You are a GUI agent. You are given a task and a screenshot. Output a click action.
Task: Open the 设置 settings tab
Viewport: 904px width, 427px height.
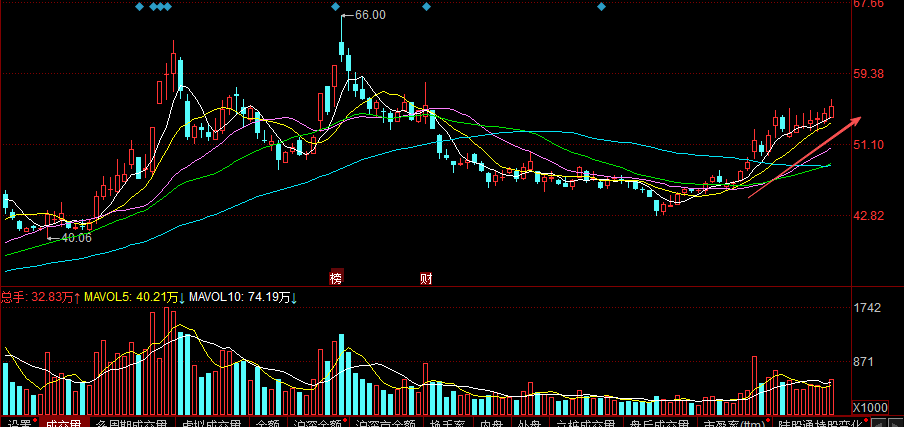click(x=20, y=423)
